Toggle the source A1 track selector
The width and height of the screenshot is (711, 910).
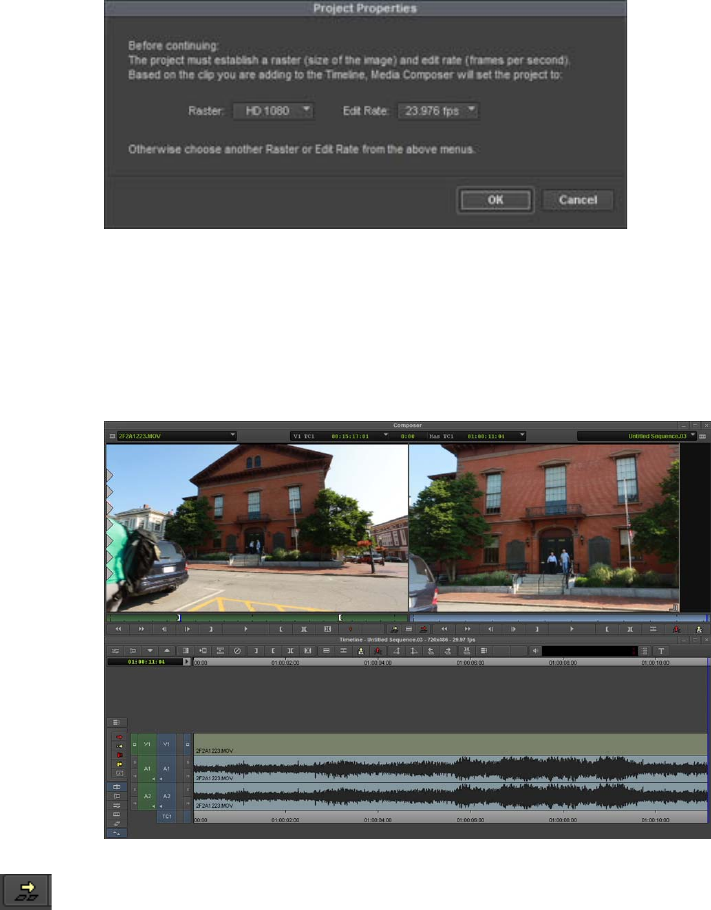point(147,769)
